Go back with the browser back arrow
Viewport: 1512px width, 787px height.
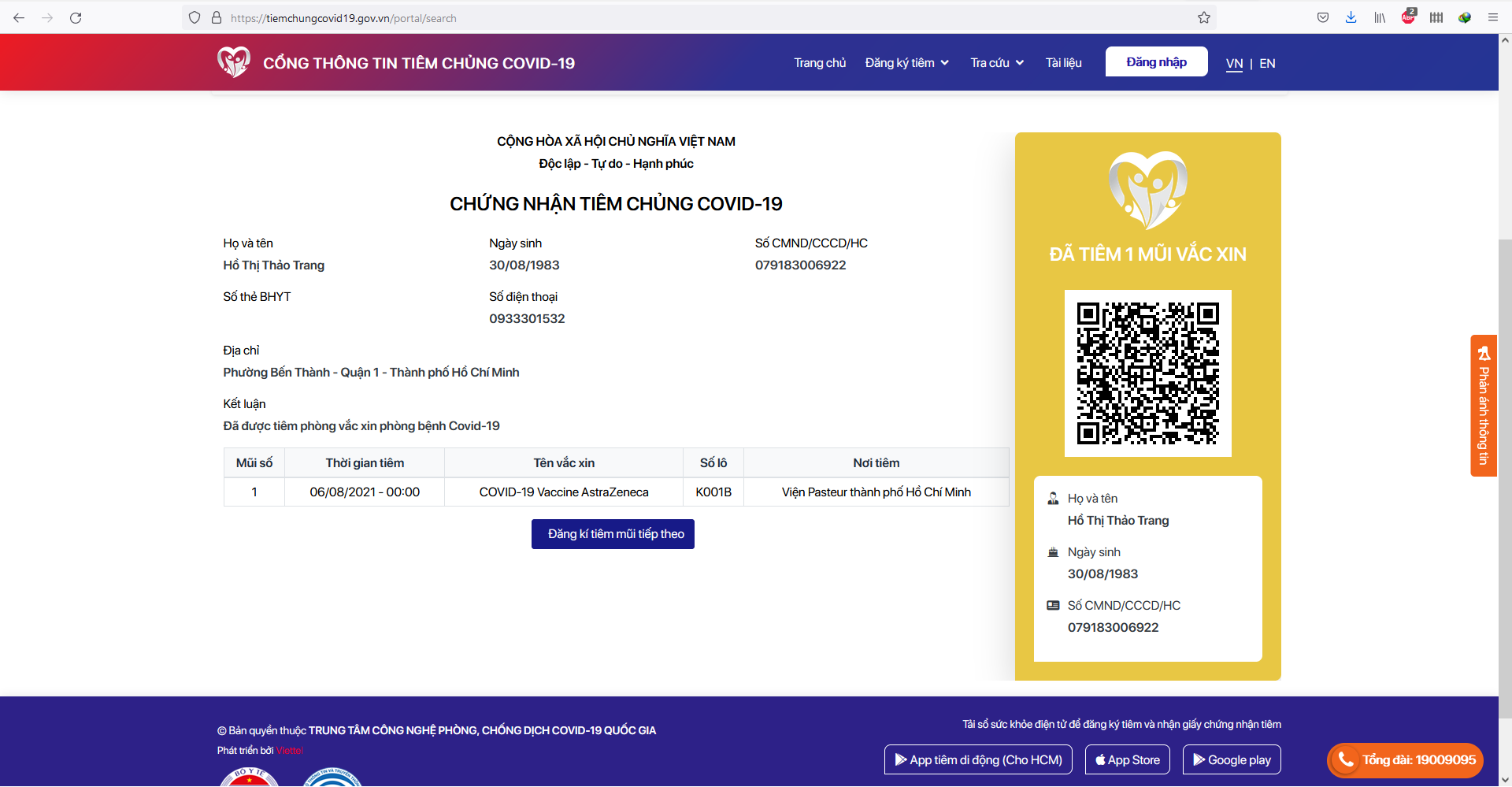[19, 17]
